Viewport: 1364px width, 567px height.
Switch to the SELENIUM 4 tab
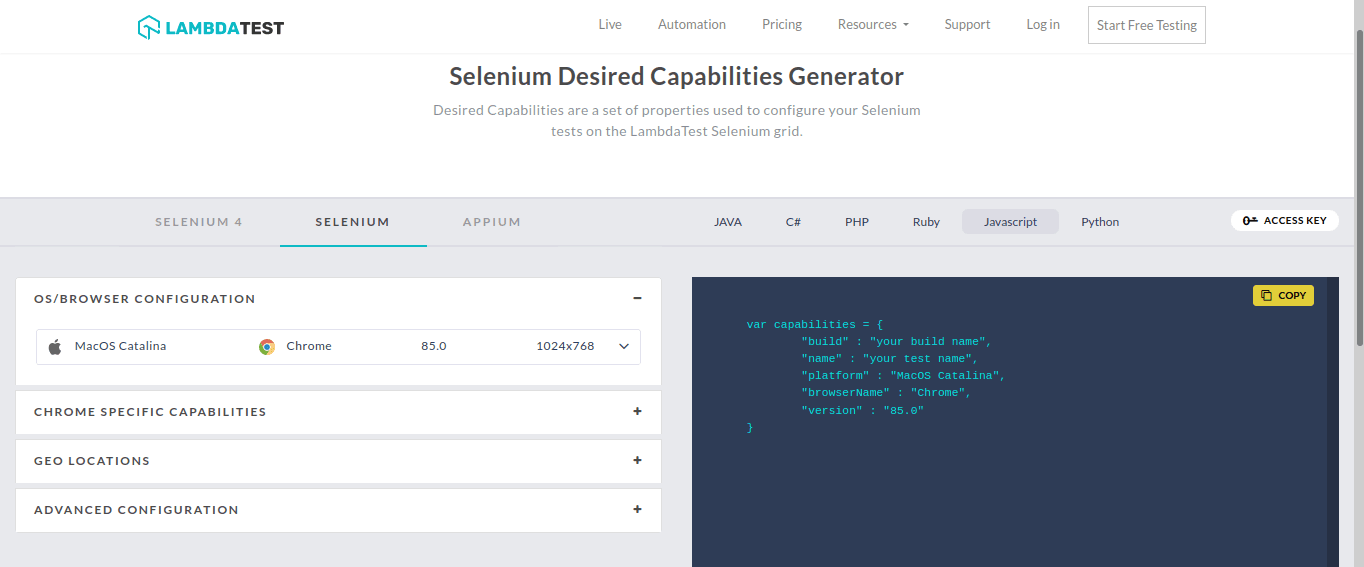(x=199, y=222)
